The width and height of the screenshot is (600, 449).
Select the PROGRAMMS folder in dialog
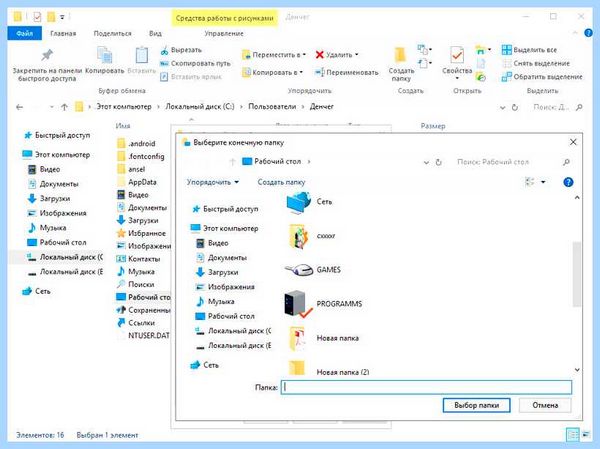323,304
